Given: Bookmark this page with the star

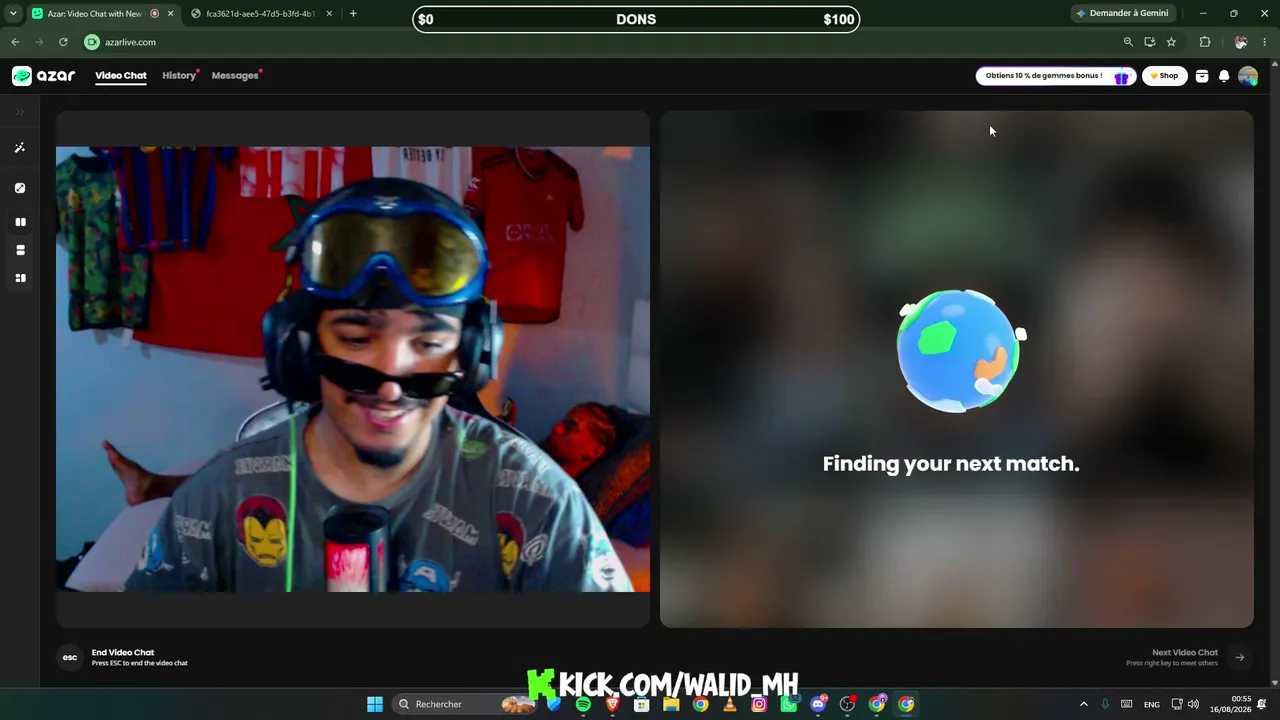Looking at the screenshot, I should (1171, 42).
